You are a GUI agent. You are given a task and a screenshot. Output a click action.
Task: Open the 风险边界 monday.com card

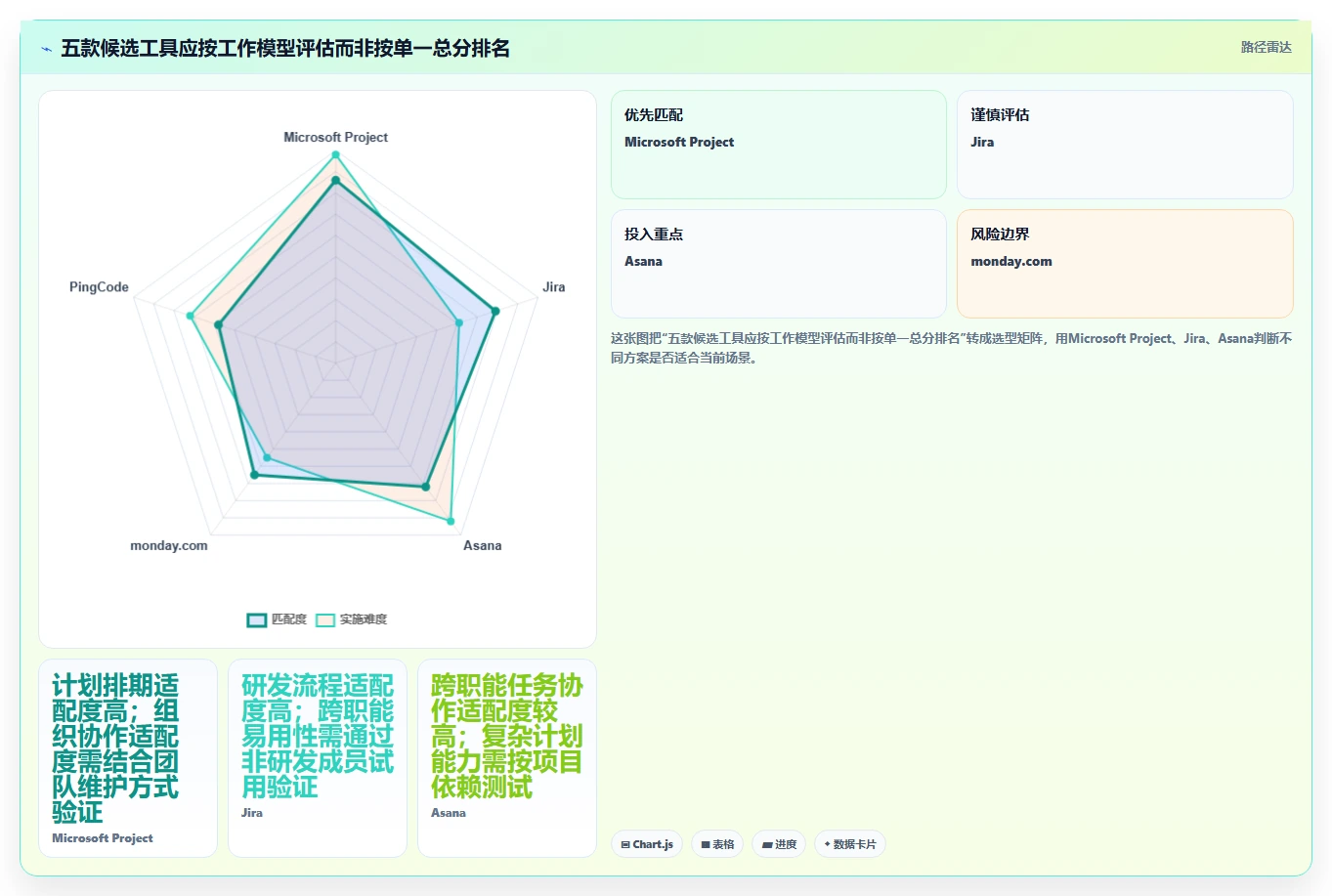[1125, 264]
